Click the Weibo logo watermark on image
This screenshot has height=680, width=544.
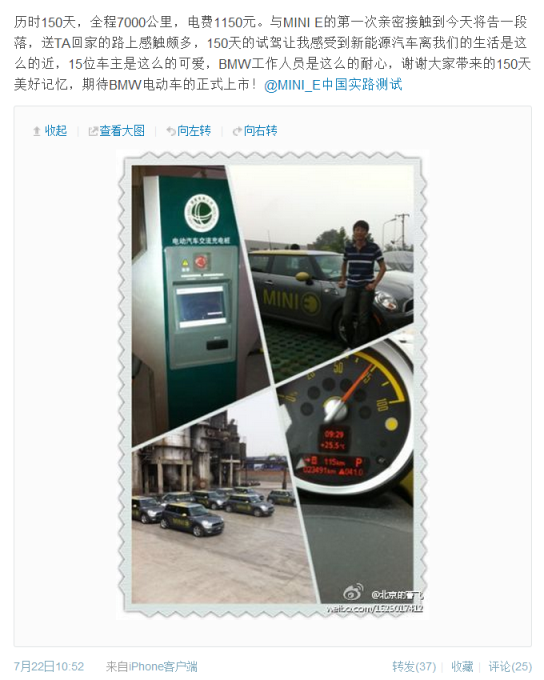coord(354,593)
